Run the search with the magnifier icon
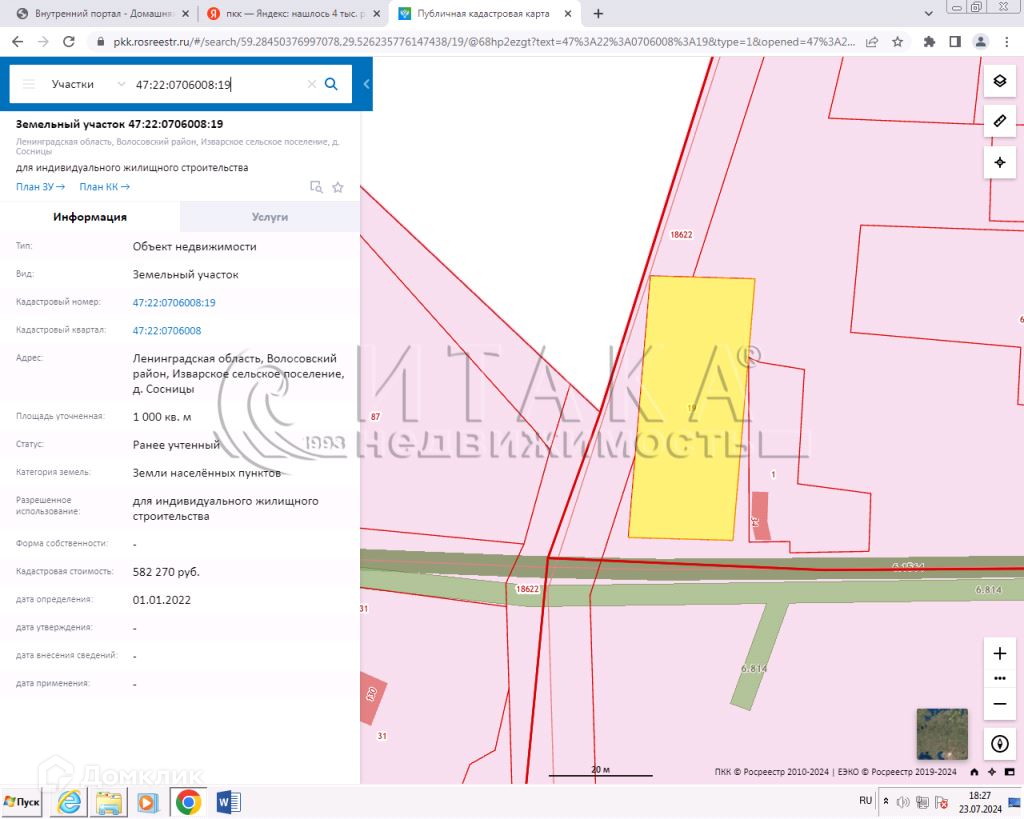This screenshot has width=1024, height=819. point(331,84)
